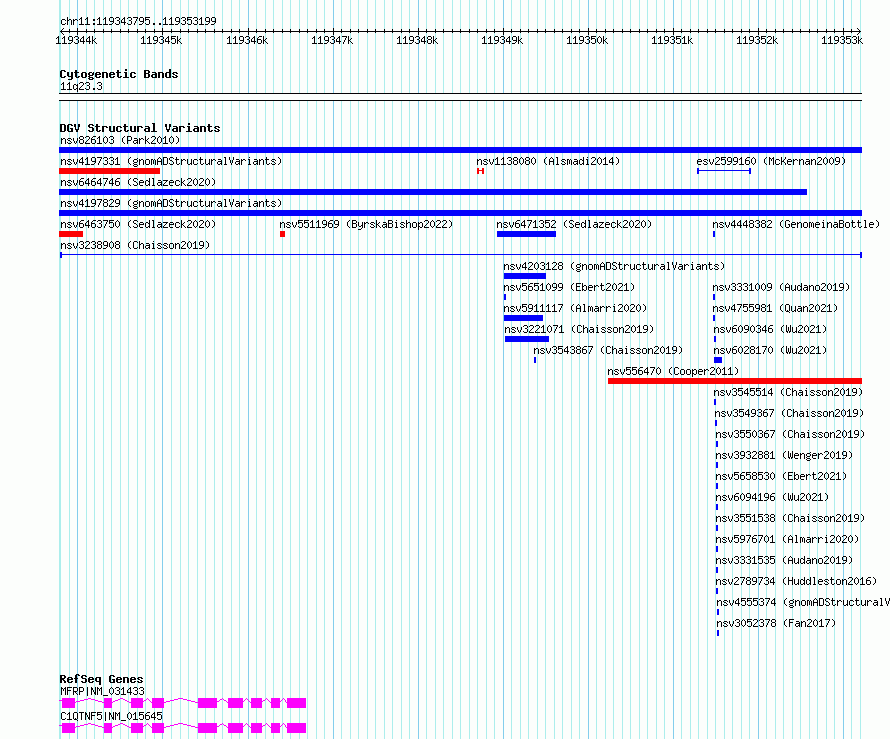Click the blue bar under nsv4203128
890x739 pixels.
point(524,276)
